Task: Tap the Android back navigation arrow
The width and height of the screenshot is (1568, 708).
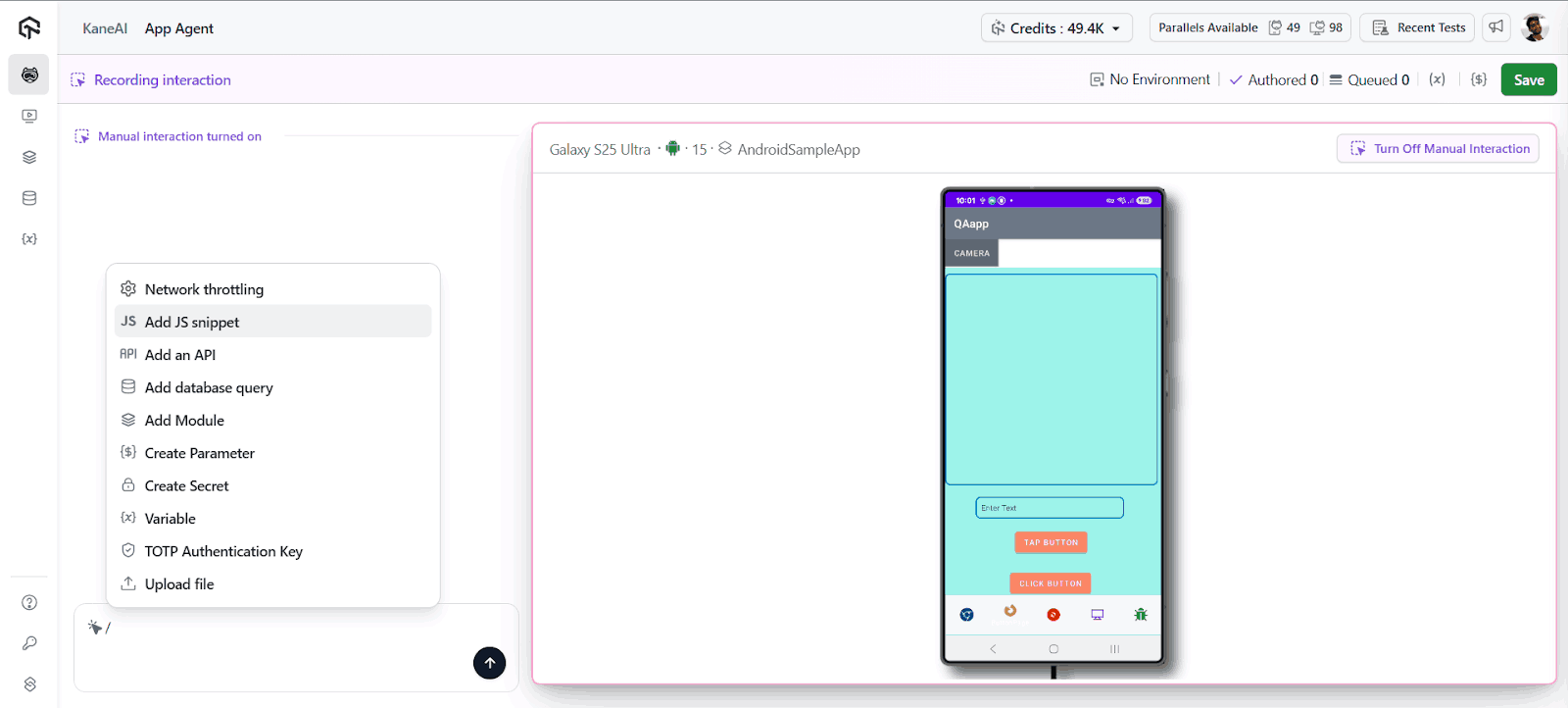Action: coord(993,649)
